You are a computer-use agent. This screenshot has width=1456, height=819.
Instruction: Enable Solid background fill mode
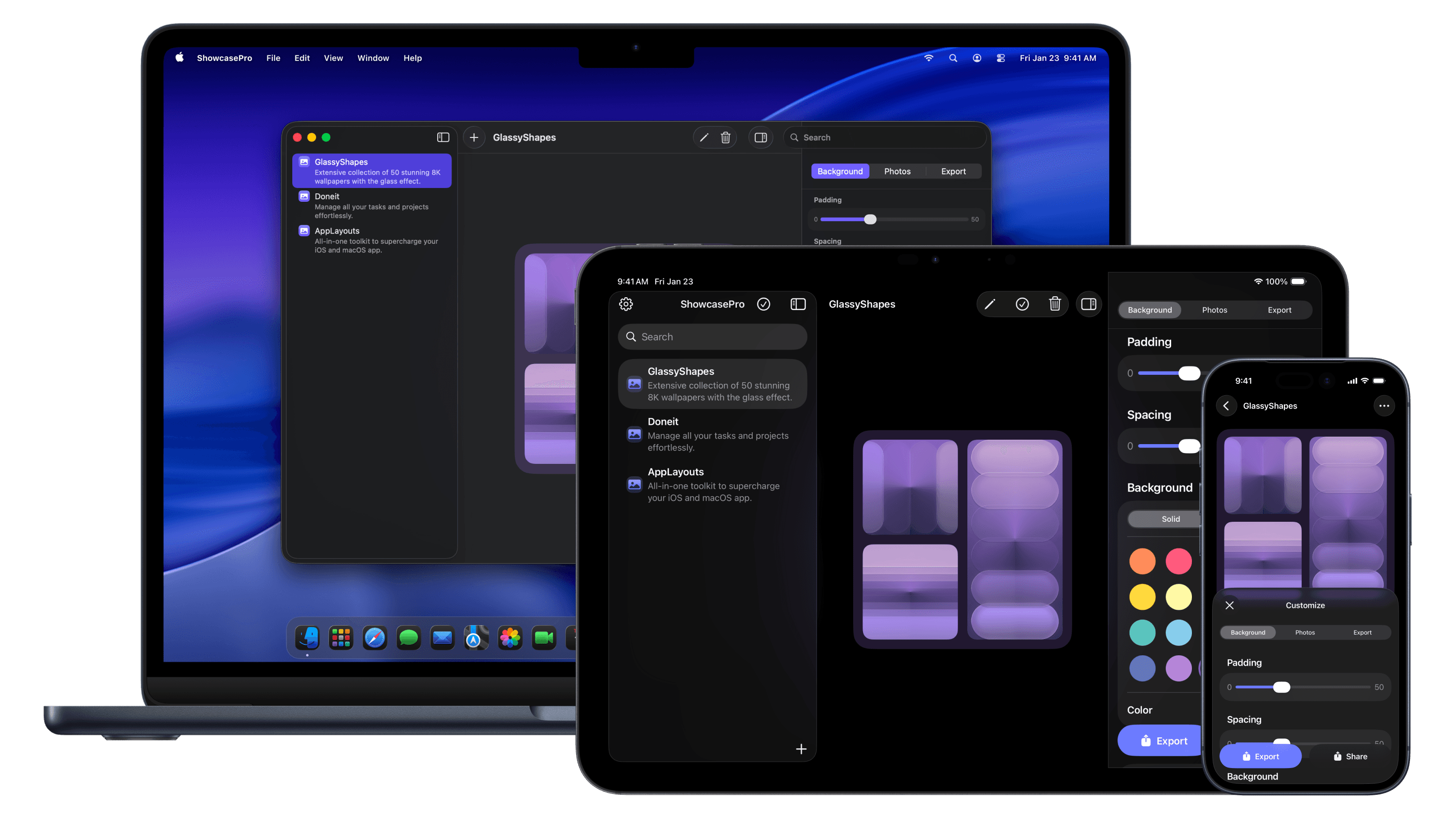coord(1171,519)
